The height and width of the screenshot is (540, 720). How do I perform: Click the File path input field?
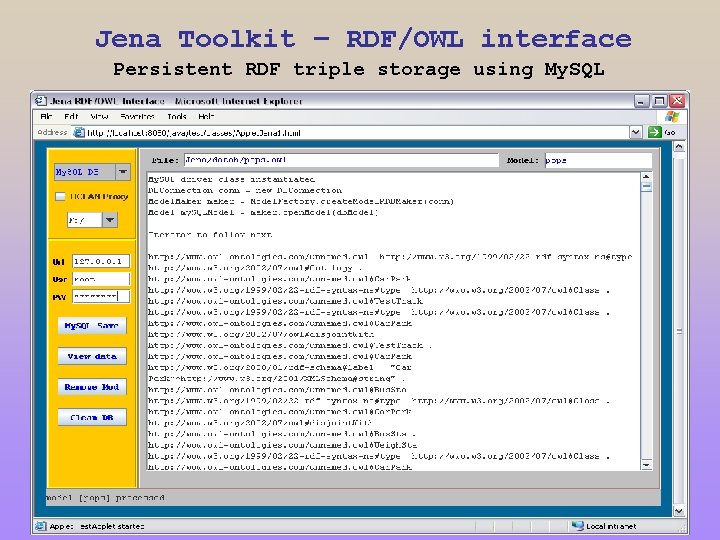(341, 160)
